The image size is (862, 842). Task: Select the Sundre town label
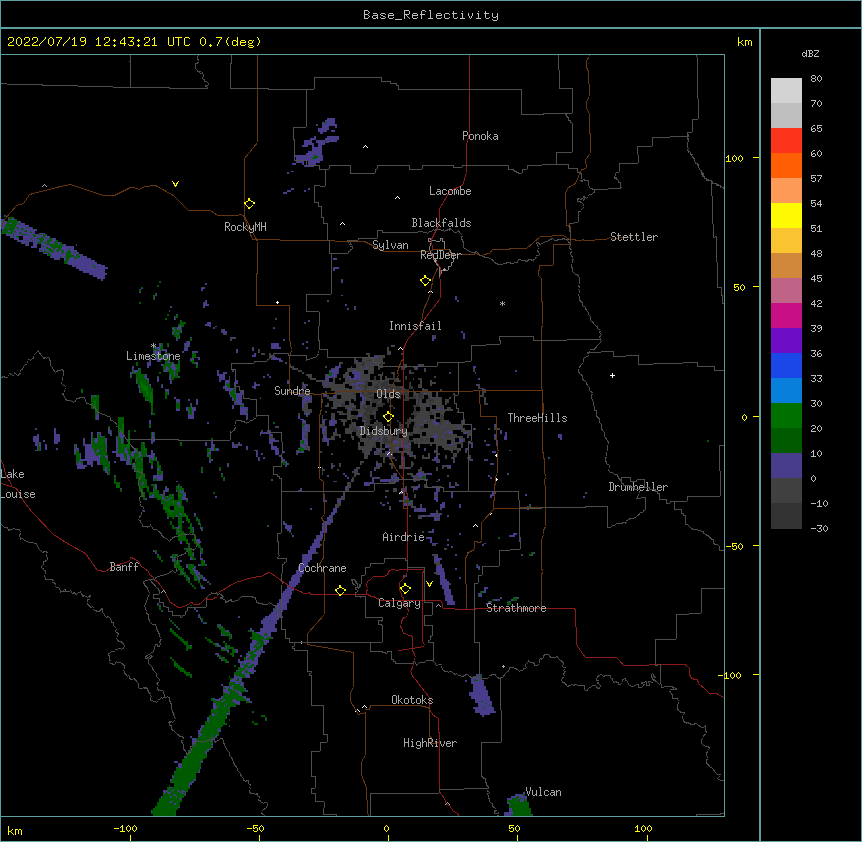point(292,391)
